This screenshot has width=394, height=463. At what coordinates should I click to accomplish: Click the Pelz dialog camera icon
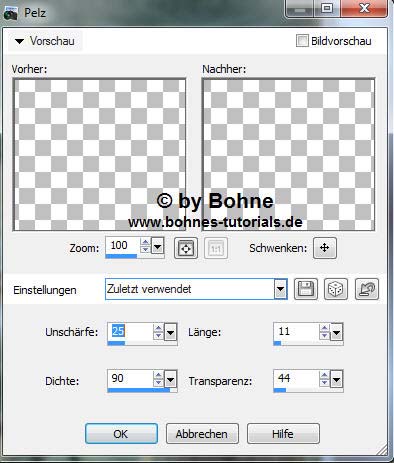coord(10,14)
